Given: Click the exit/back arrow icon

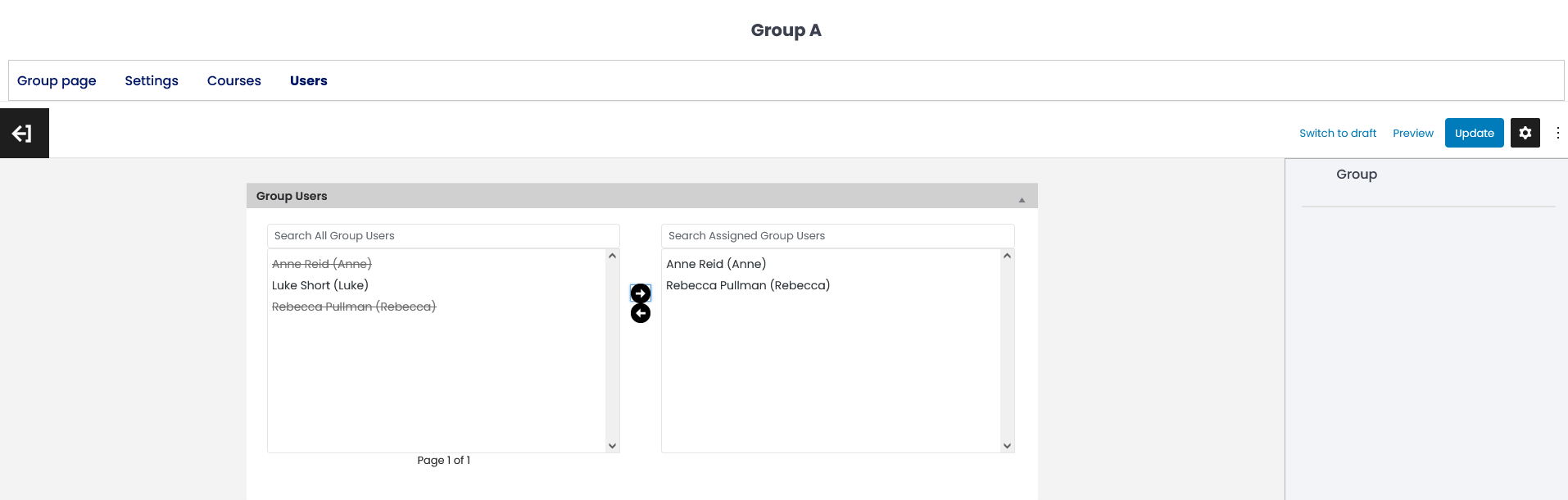Looking at the screenshot, I should tap(23, 134).
